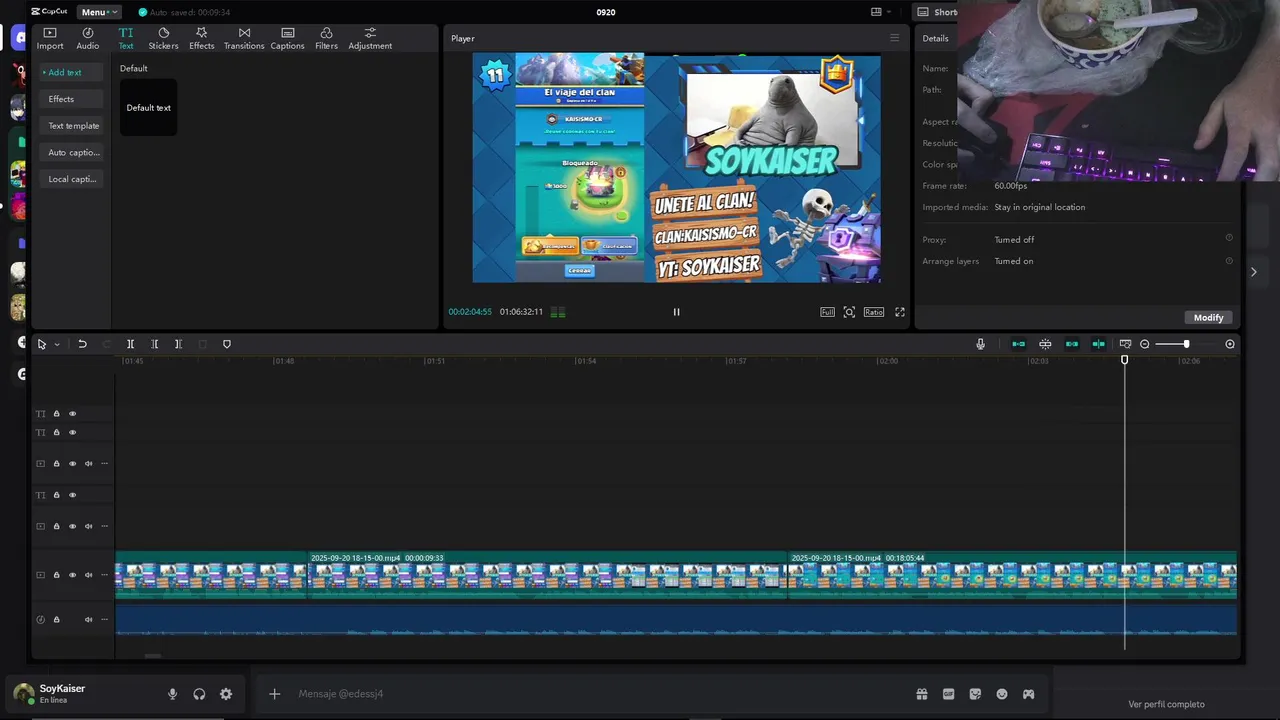Expand the cursor tool mode dropdown arrow
Screen dimensions: 1280x720
57,344
